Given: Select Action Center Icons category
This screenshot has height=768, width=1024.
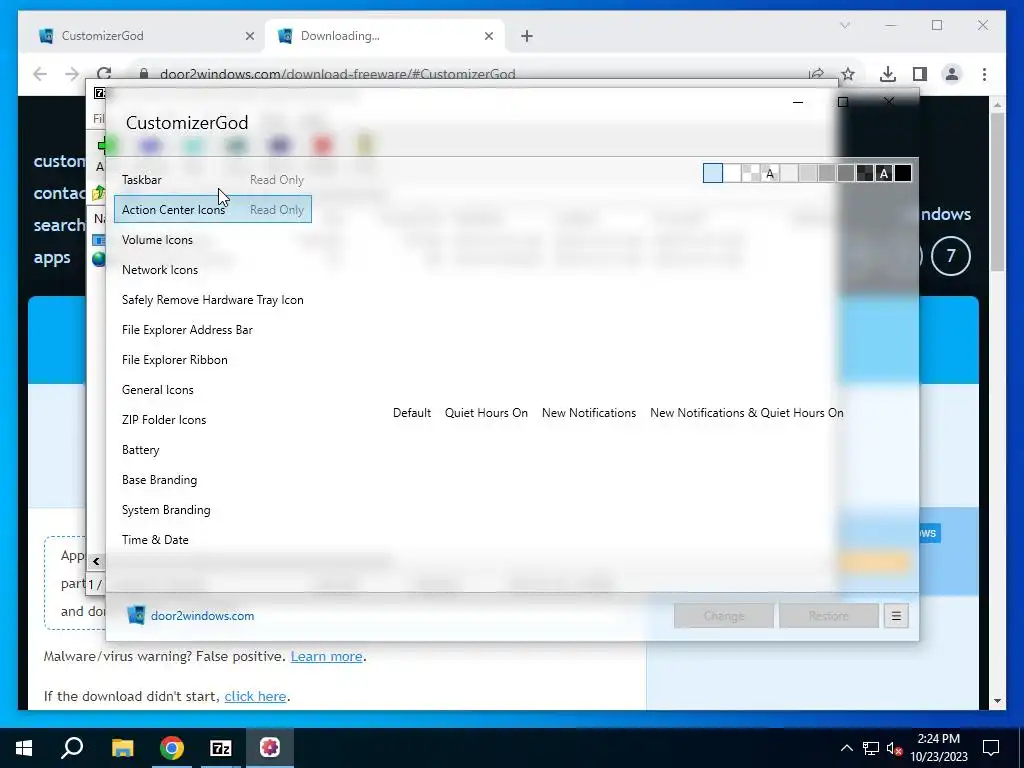Looking at the screenshot, I should coord(213,210).
